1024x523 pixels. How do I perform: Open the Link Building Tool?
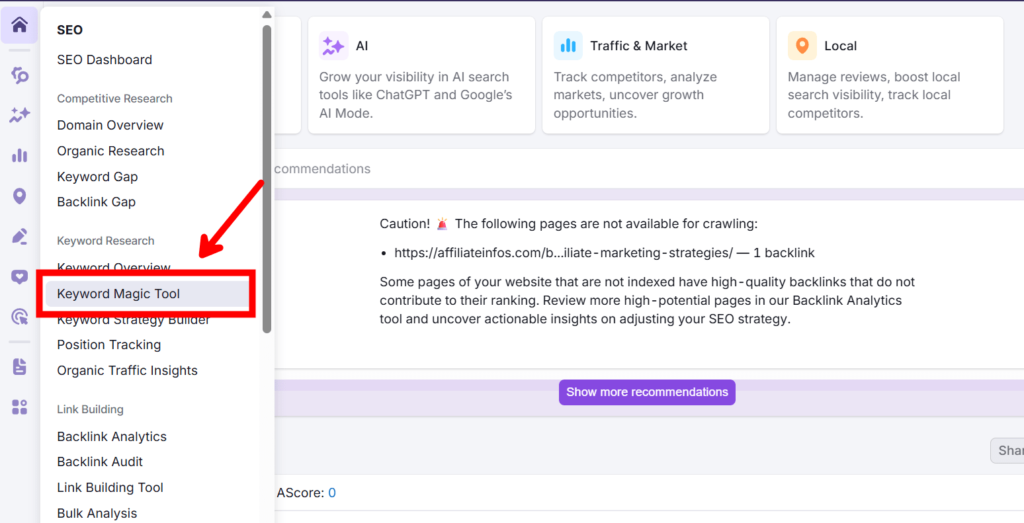[110, 487]
